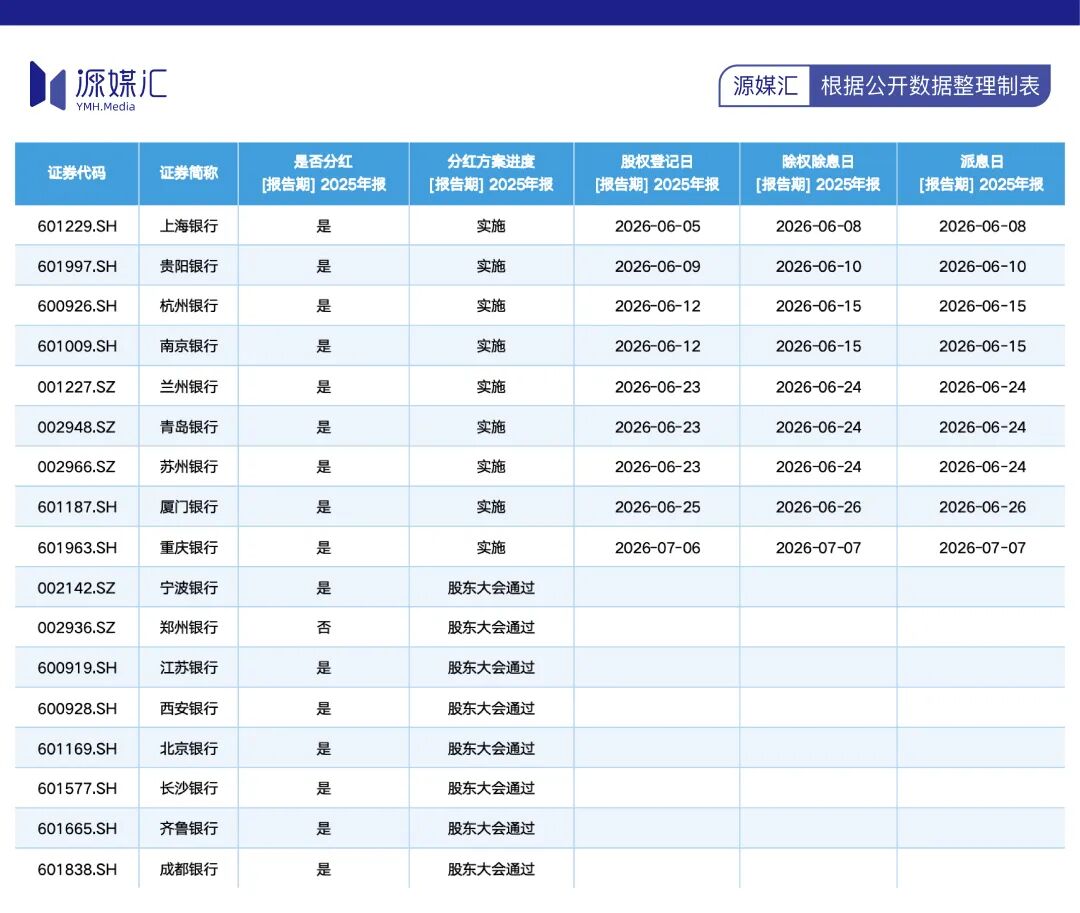Select stock code 601169.SH
The height and width of the screenshot is (913, 1080).
(77, 749)
